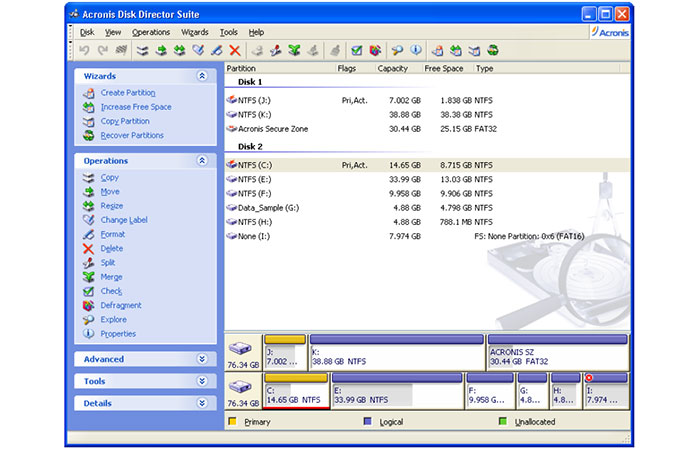The height and width of the screenshot is (450, 700).
Task: Open the Wizards menu in the menu bar
Action: pyautogui.click(x=195, y=32)
